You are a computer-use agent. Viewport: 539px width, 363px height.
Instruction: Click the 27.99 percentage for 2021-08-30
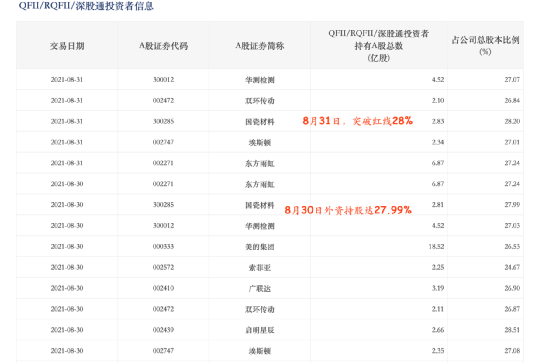512,205
